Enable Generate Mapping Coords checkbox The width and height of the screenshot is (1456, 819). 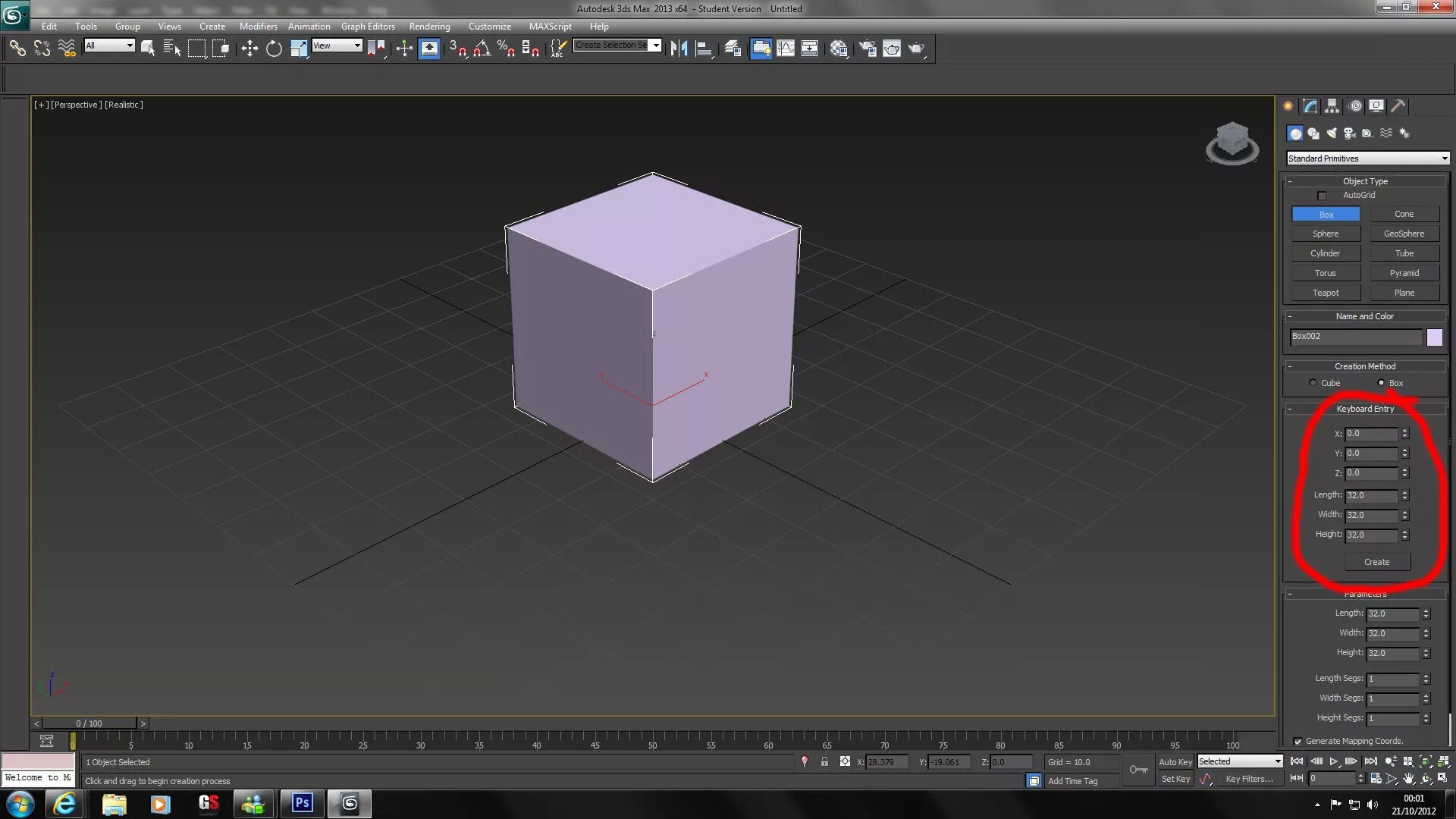1297,741
